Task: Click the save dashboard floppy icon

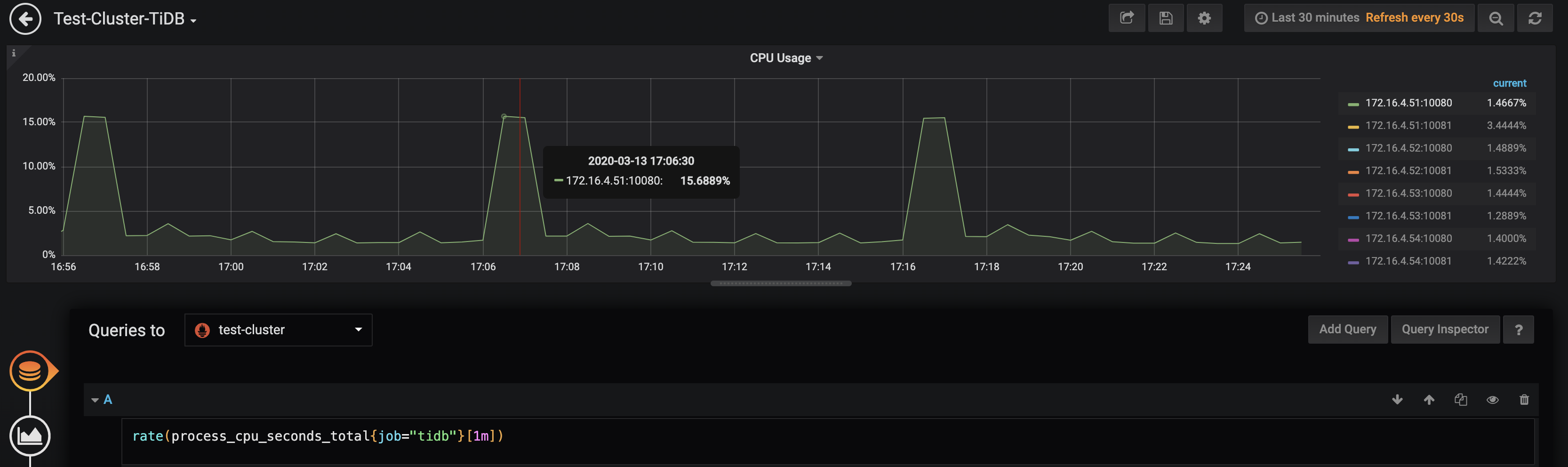Action: pyautogui.click(x=1165, y=18)
